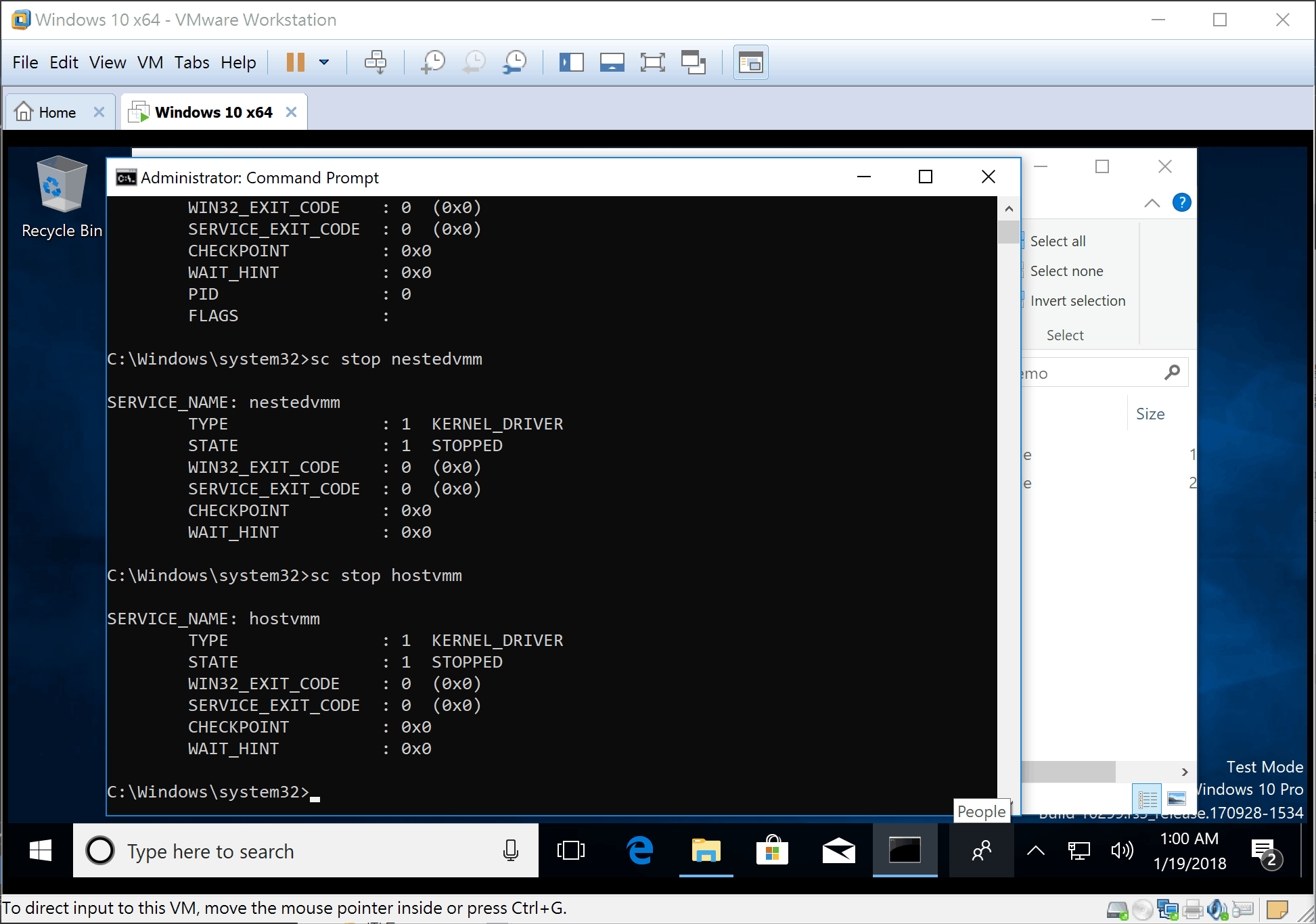
Task: Open the People taskbar icon
Action: click(x=981, y=851)
